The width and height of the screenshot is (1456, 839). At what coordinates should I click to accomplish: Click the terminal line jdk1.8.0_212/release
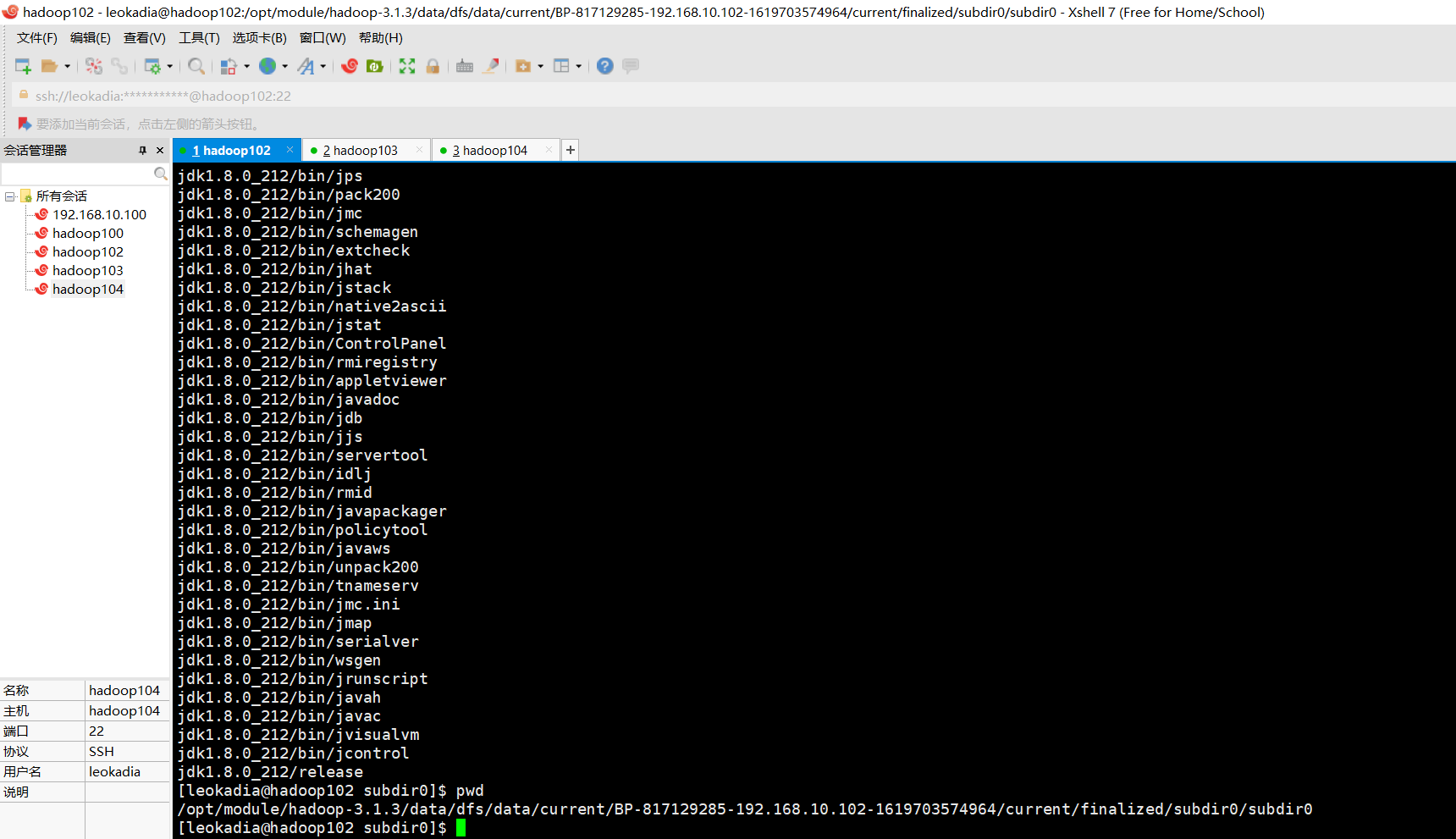click(270, 772)
